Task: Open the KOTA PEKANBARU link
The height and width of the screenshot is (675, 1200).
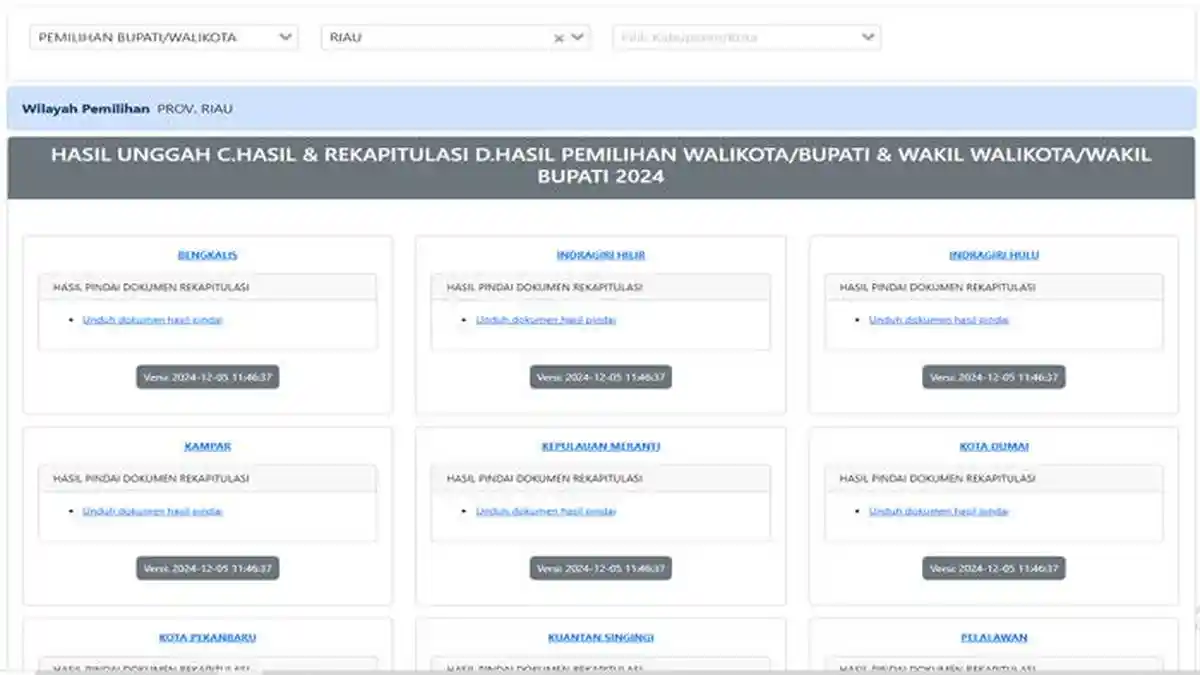Action: coord(207,637)
